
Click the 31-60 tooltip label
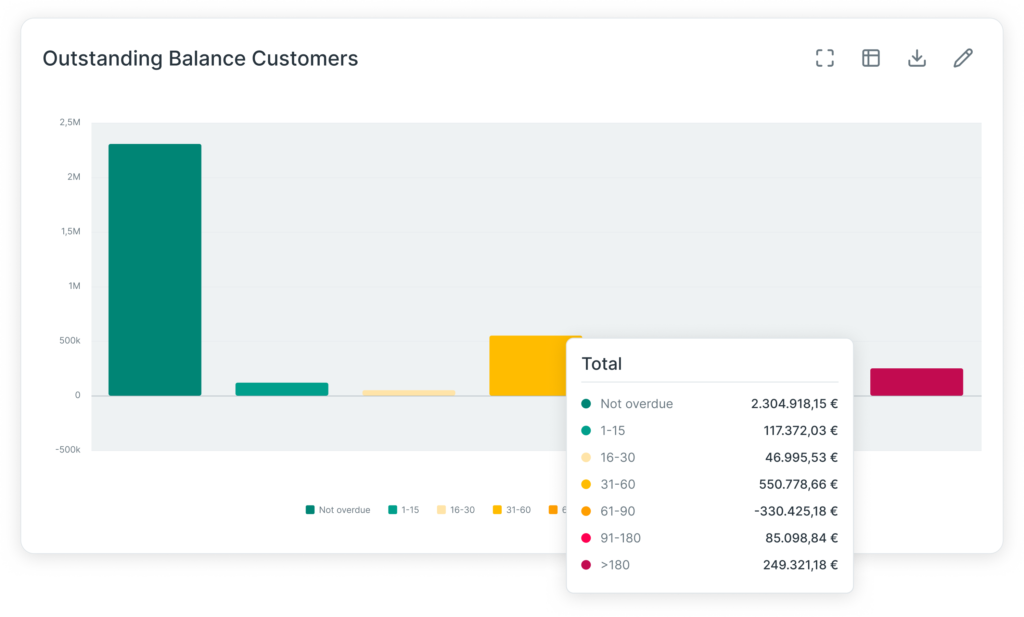tap(617, 484)
